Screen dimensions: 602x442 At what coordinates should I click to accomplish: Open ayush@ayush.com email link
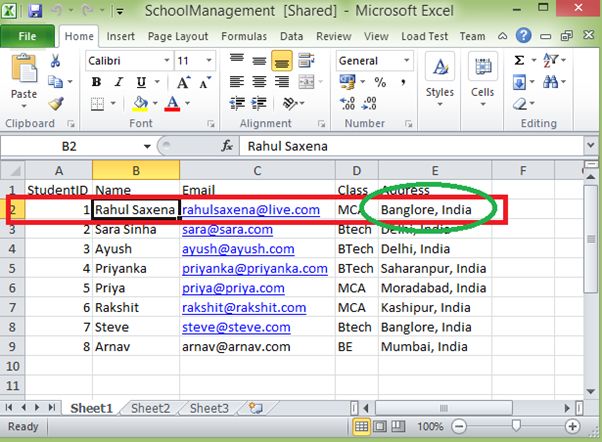point(238,249)
